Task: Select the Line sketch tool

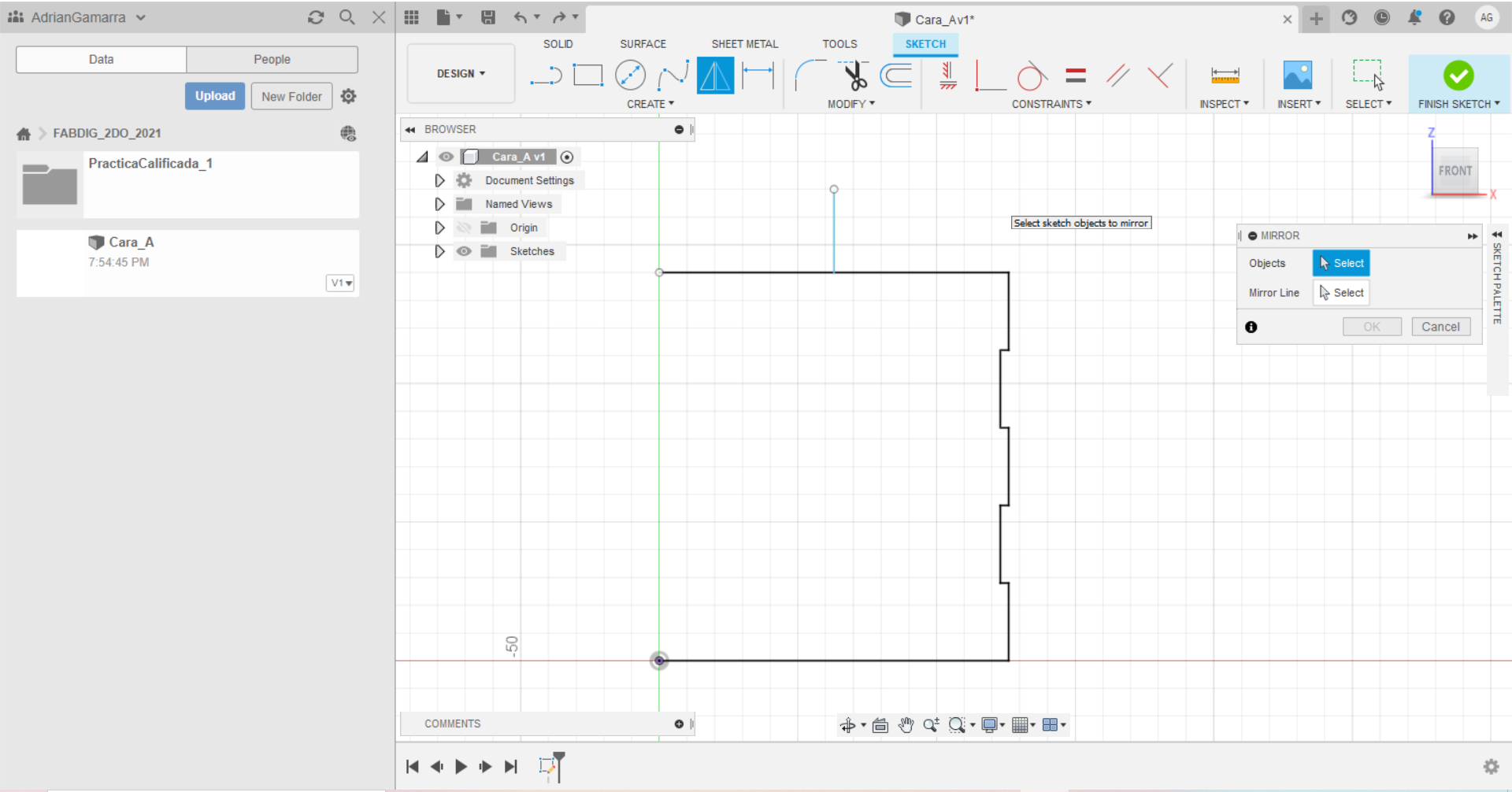Action: point(546,76)
